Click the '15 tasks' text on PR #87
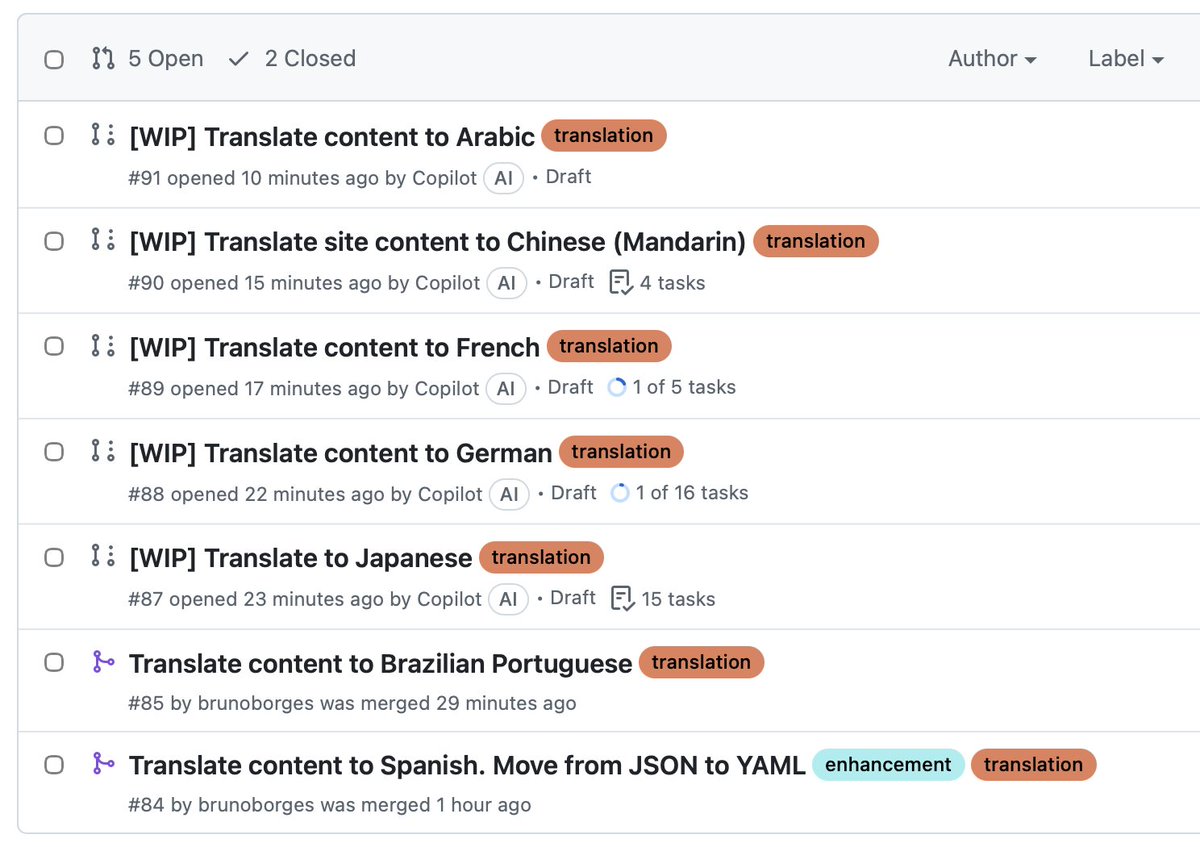The height and width of the screenshot is (847, 1200). (x=678, y=600)
